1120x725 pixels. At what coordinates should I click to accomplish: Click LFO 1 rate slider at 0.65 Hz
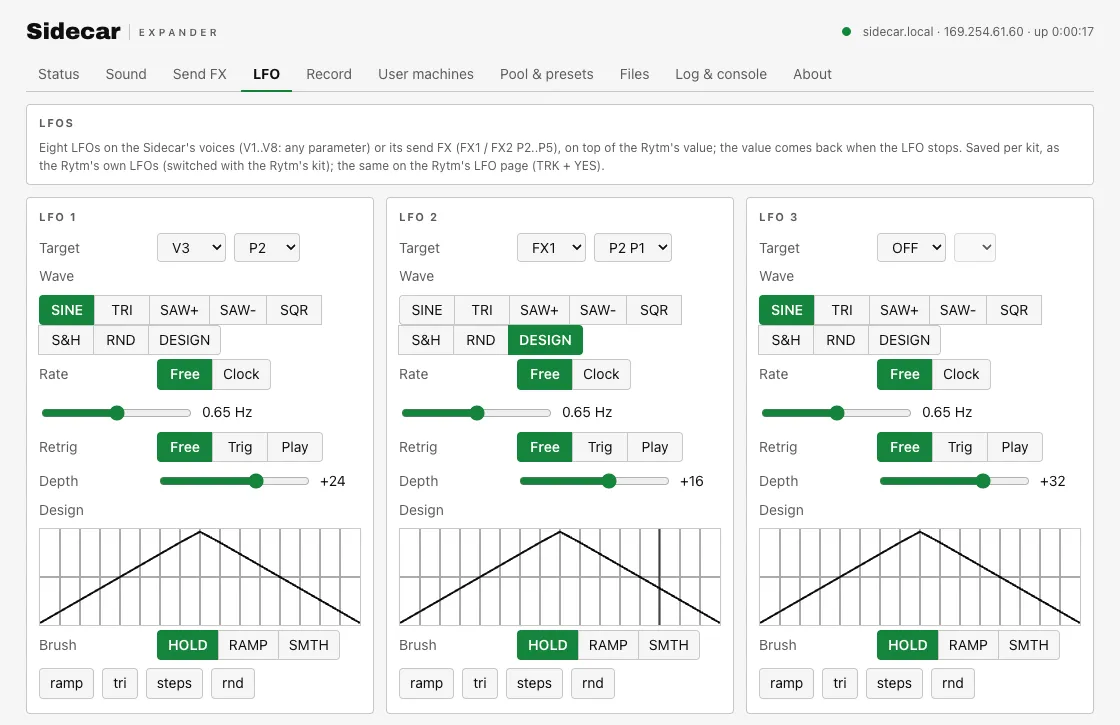click(117, 413)
